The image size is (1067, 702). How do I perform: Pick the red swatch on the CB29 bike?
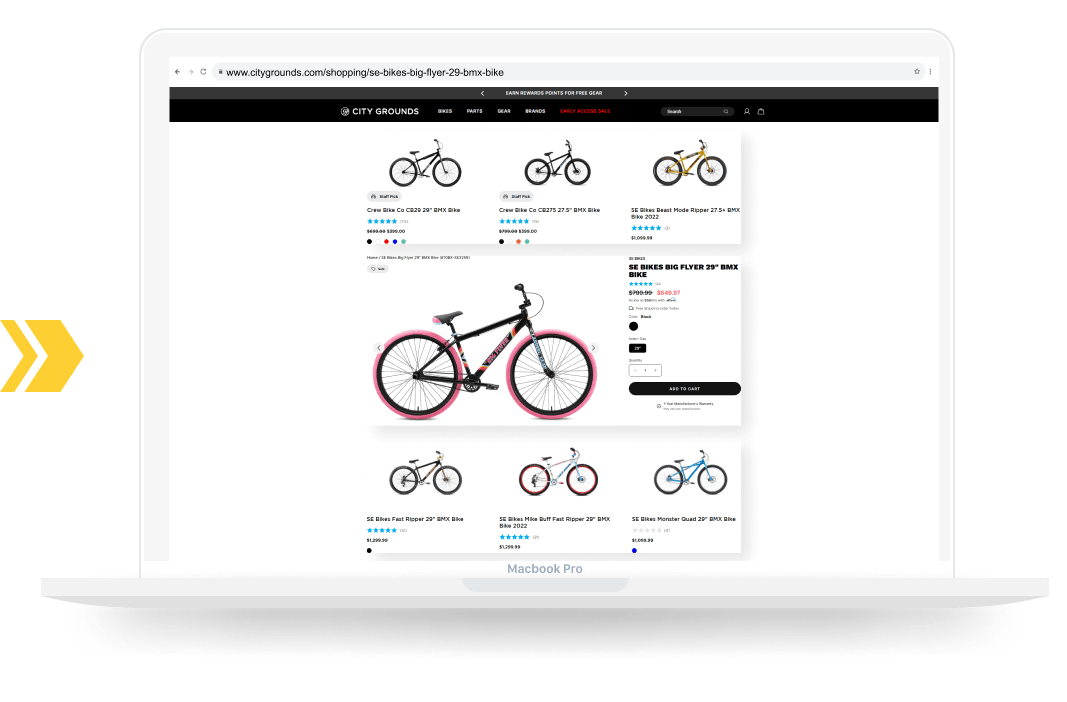tap(387, 241)
